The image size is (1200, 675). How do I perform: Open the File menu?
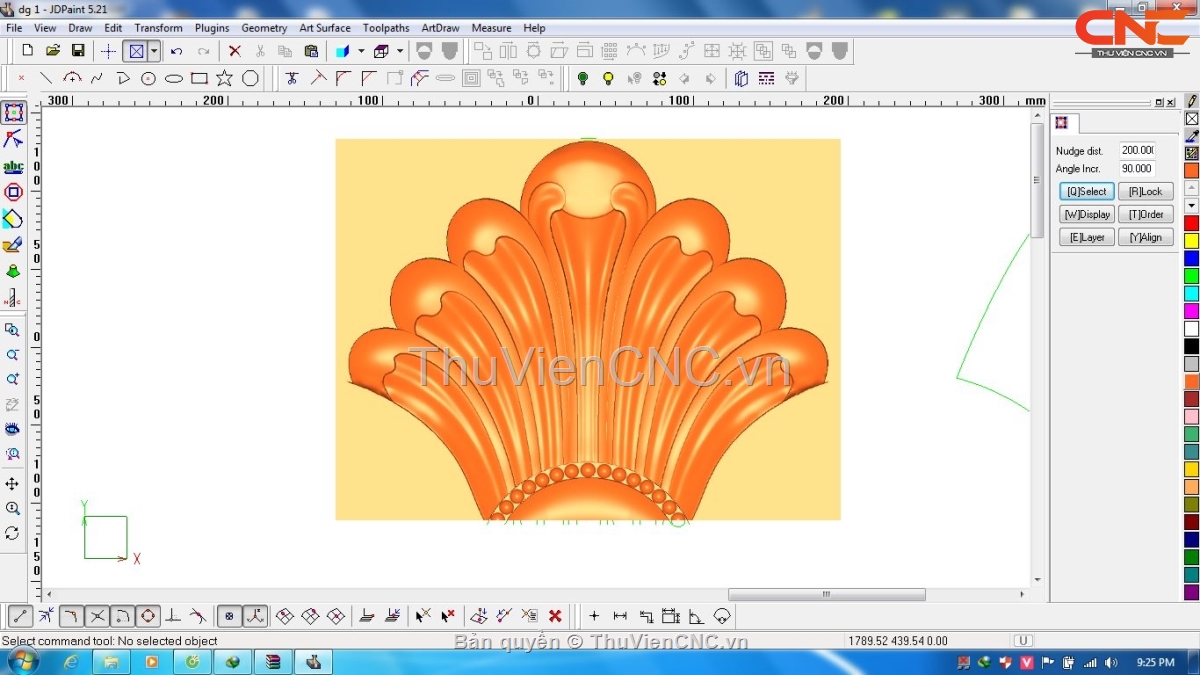pyautogui.click(x=14, y=28)
